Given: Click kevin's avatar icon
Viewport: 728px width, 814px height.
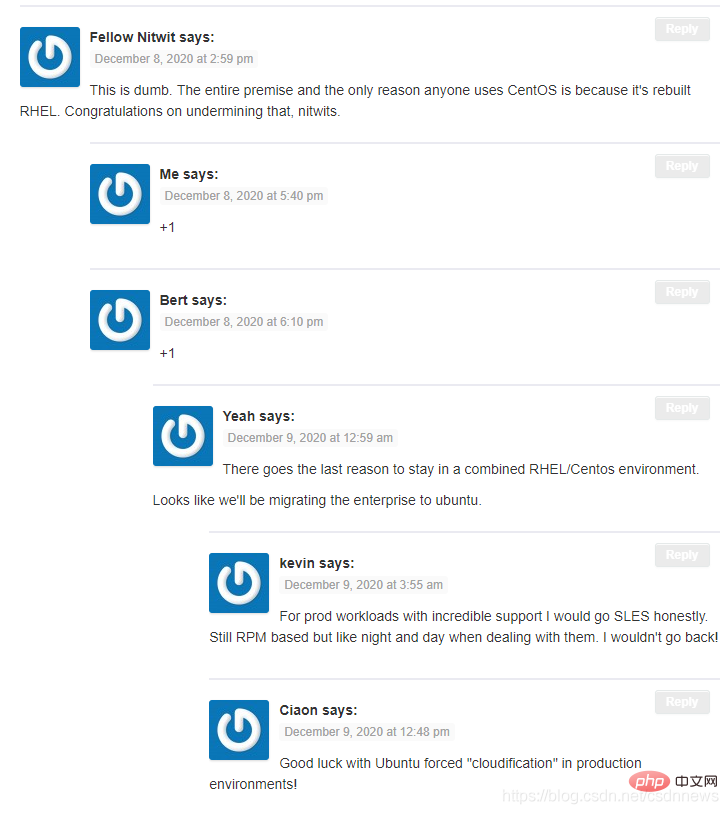Looking at the screenshot, I should [x=239, y=583].
